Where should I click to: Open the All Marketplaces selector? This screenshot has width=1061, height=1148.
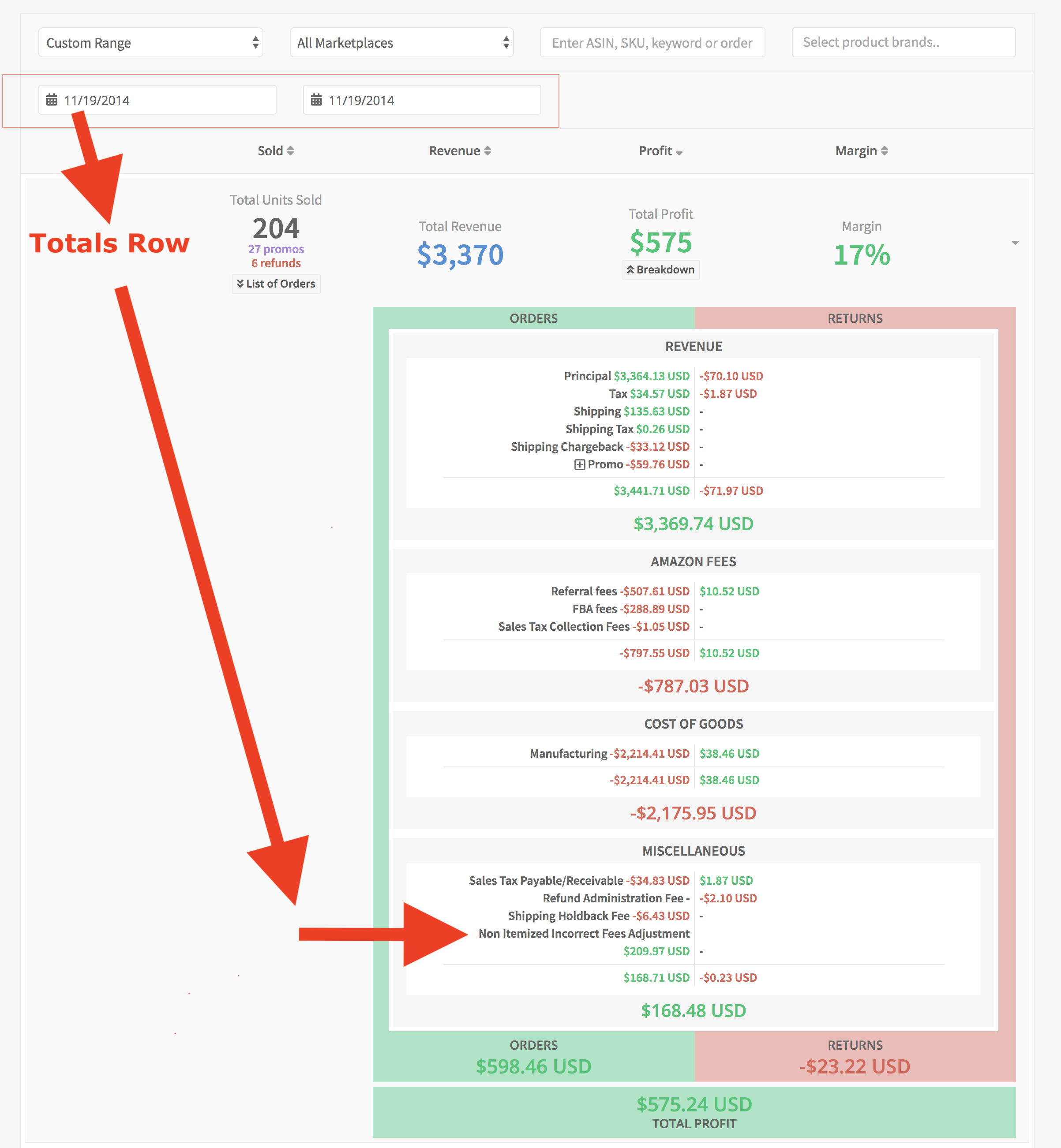point(401,42)
